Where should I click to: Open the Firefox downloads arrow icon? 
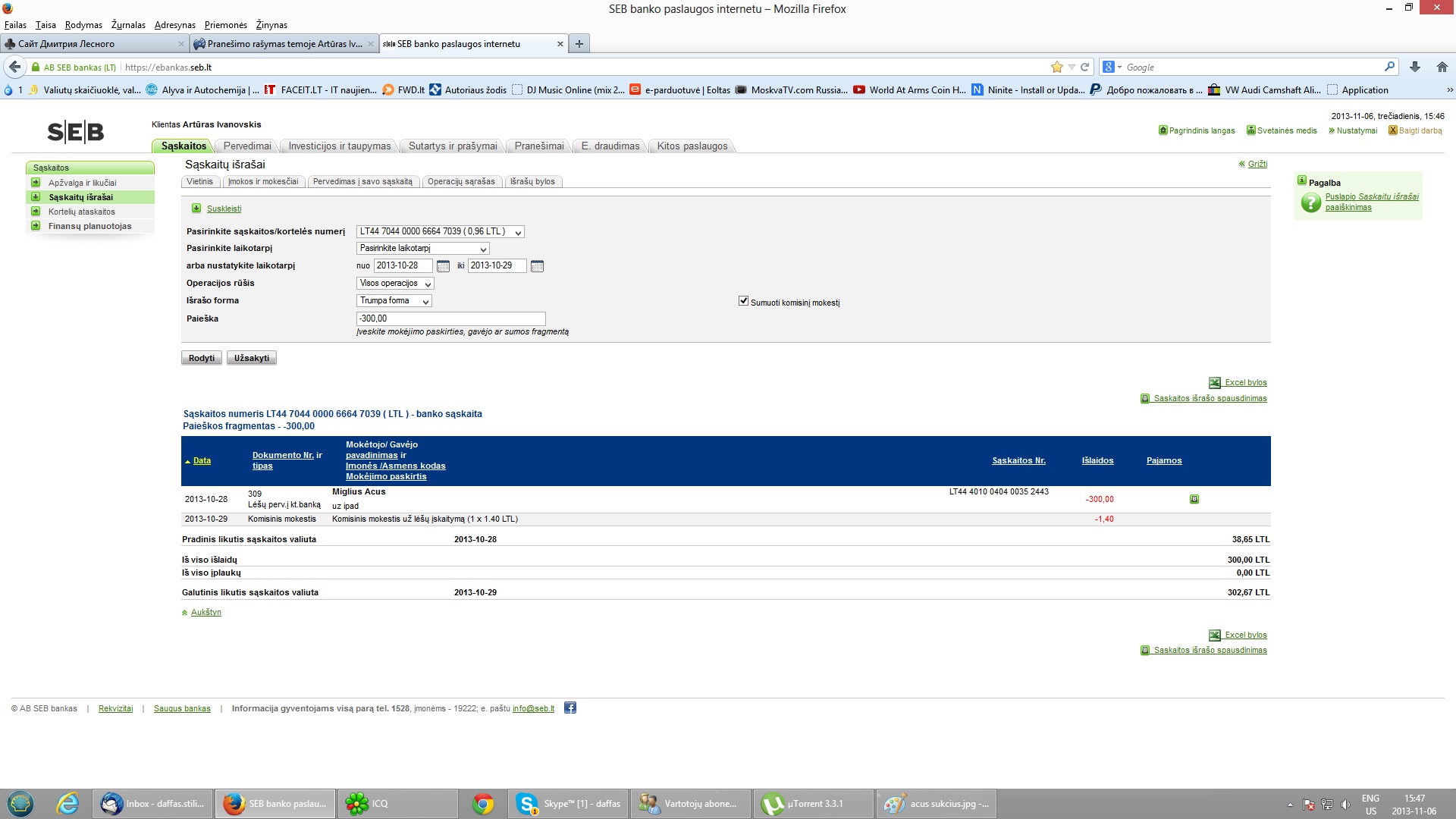[1415, 67]
